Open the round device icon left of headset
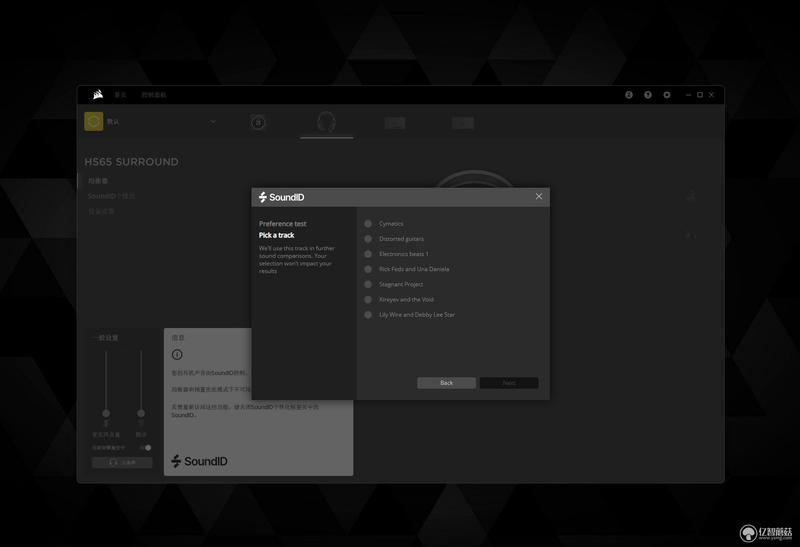The width and height of the screenshot is (800, 547). (258, 122)
